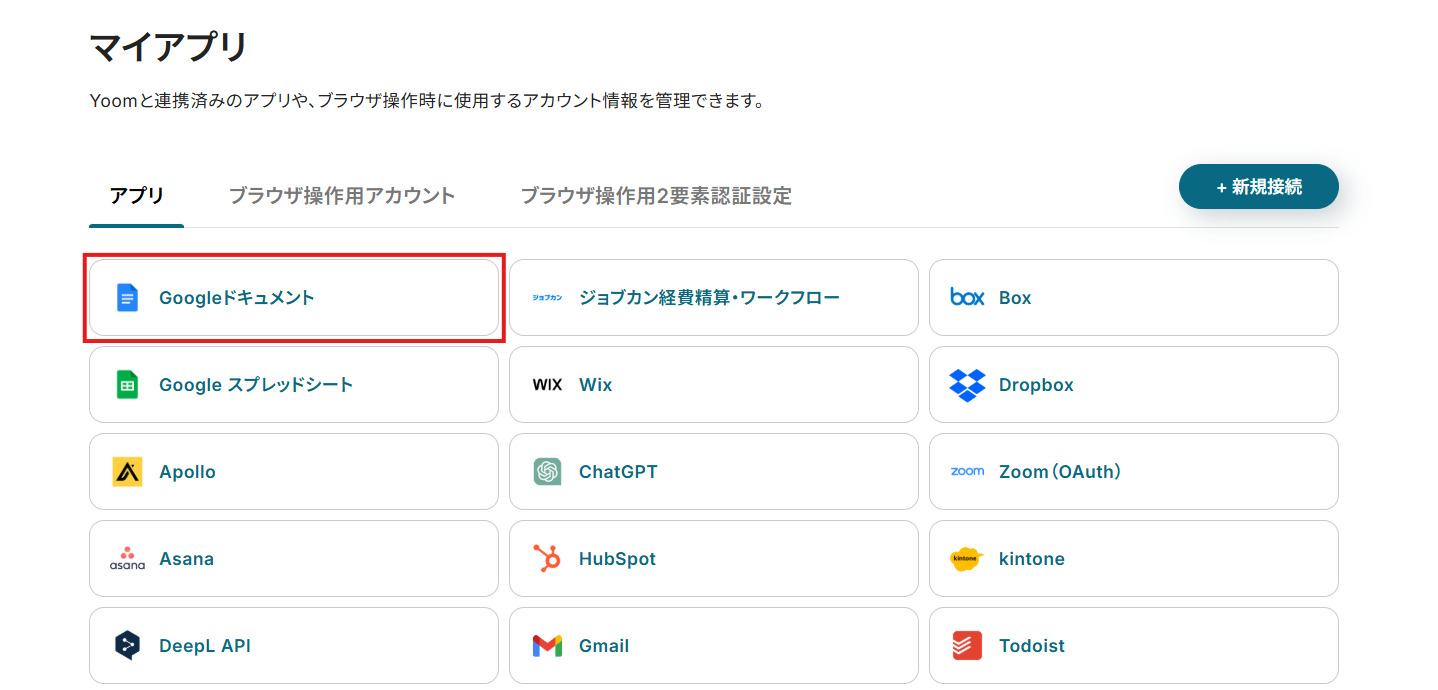Open the ChatGPT app label
Viewport: 1438px width, 690px height.
point(618,472)
